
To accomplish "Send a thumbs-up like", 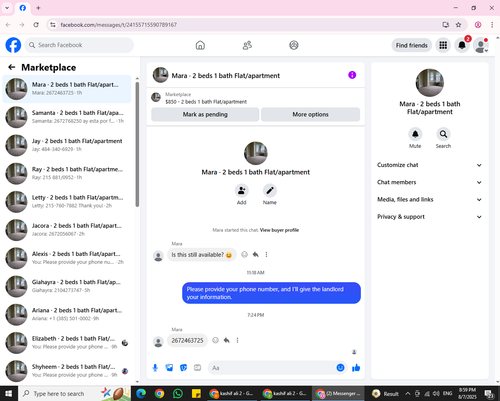I will pos(356,368).
